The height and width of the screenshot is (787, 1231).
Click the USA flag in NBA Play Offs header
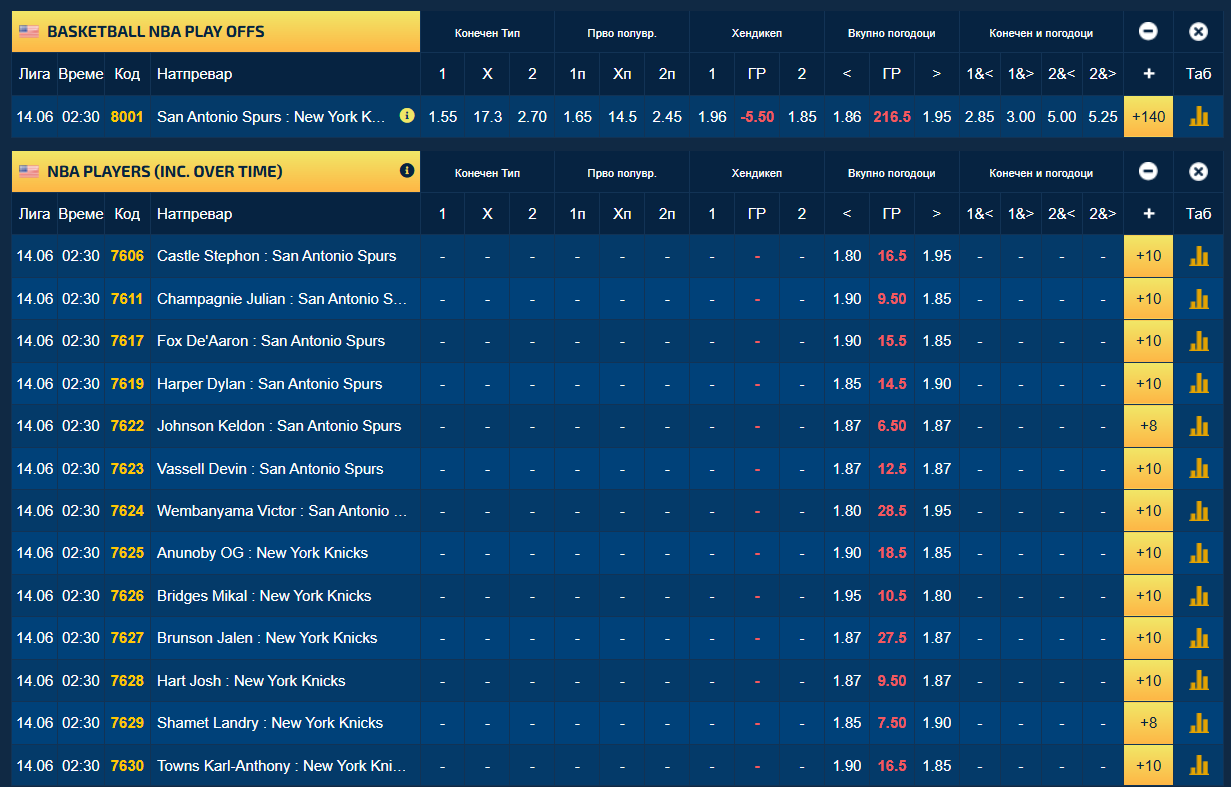click(x=29, y=32)
